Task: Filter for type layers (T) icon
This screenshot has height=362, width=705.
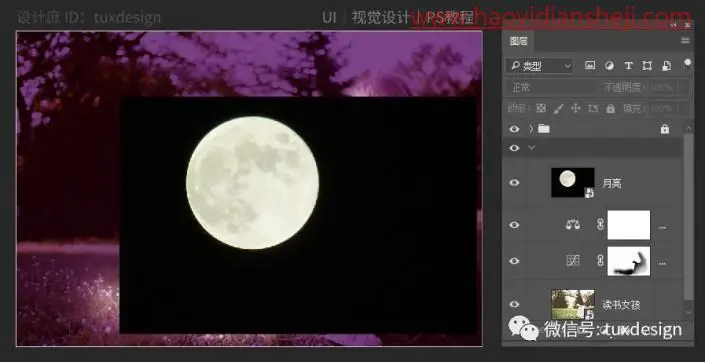Action: pos(629,66)
